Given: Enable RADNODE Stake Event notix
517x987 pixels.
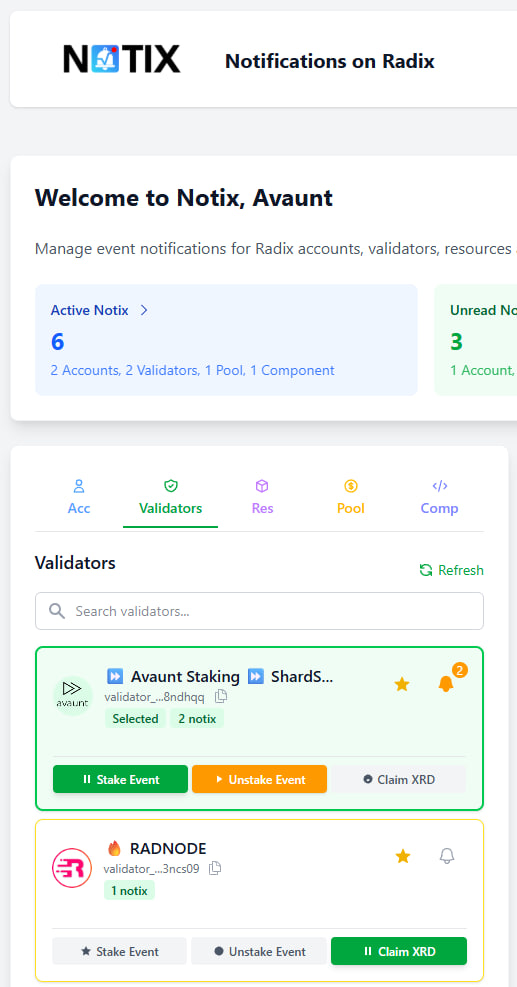Looking at the screenshot, I should [120, 951].
